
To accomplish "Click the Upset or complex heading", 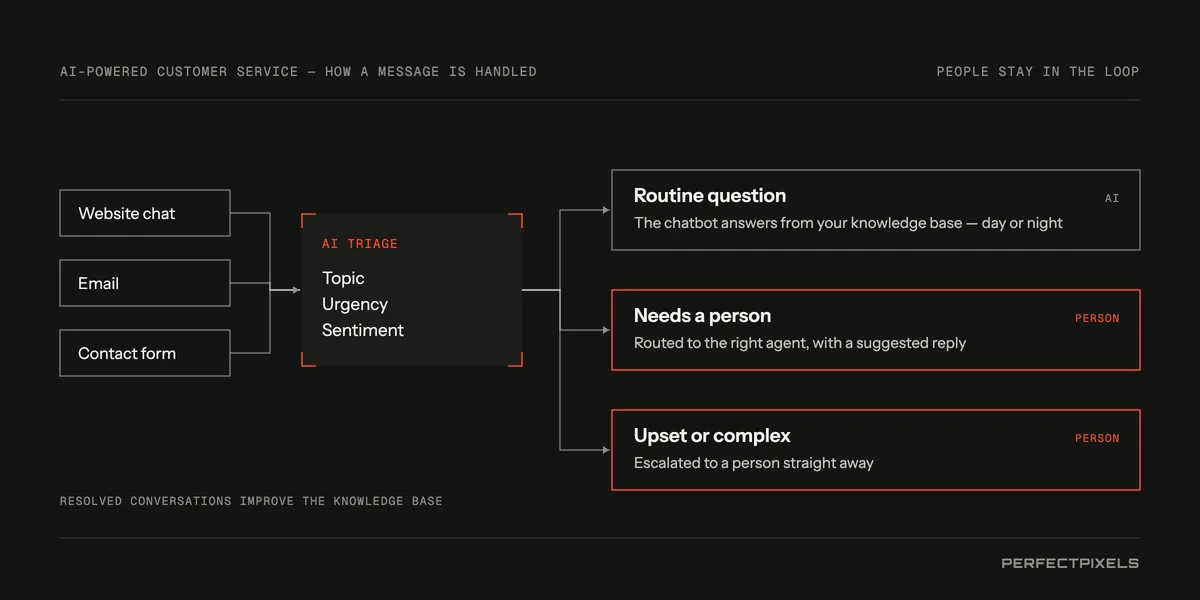I will coord(712,436).
